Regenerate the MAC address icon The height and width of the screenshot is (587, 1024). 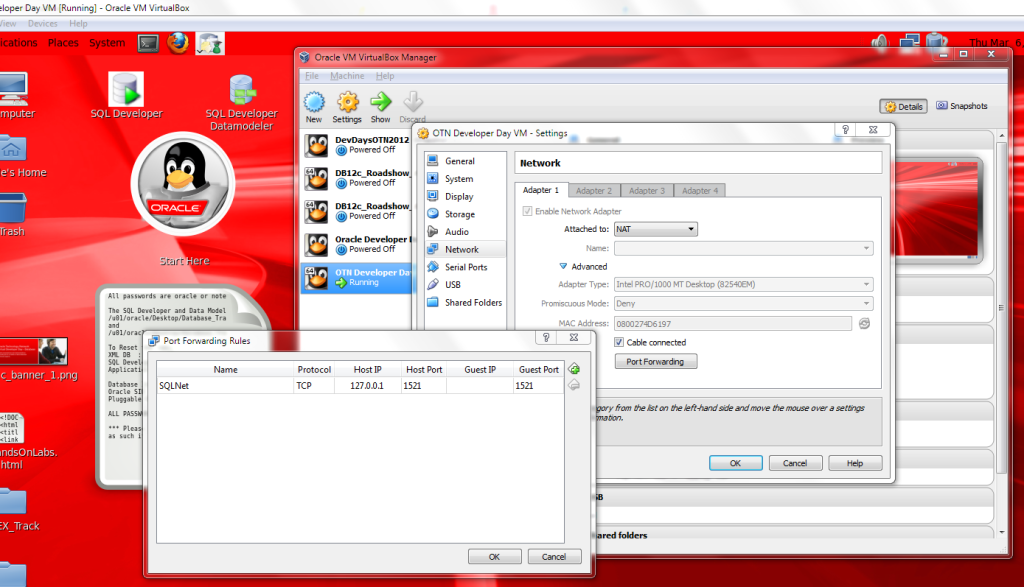[x=864, y=323]
